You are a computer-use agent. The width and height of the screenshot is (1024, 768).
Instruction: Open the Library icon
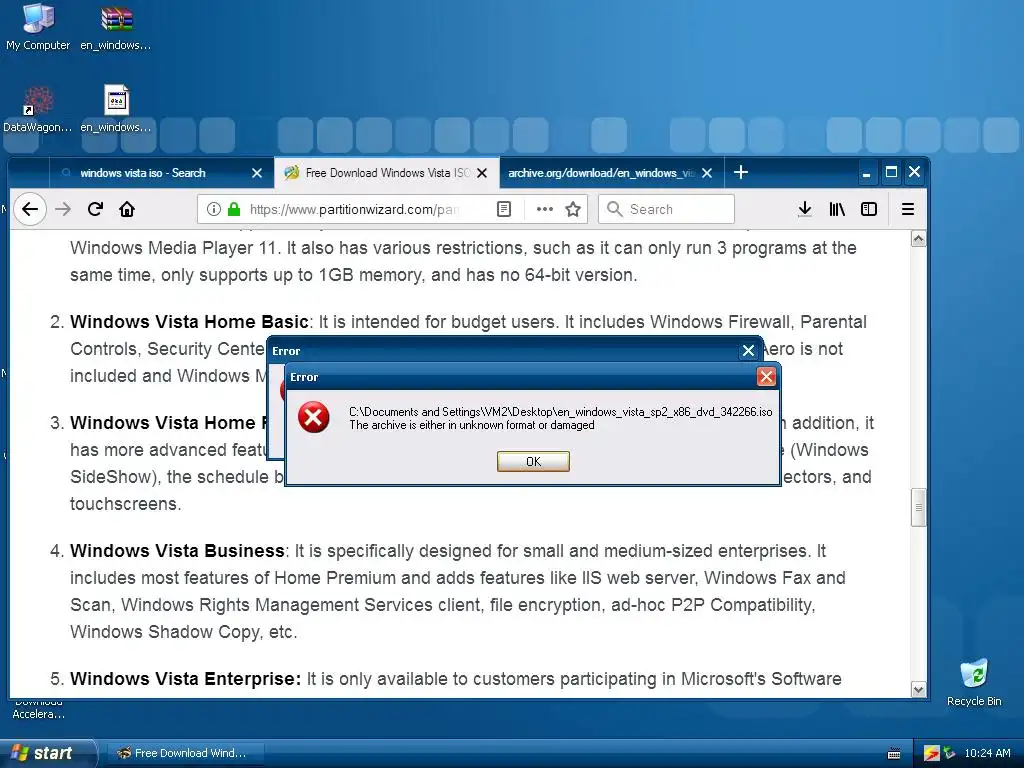(x=837, y=209)
